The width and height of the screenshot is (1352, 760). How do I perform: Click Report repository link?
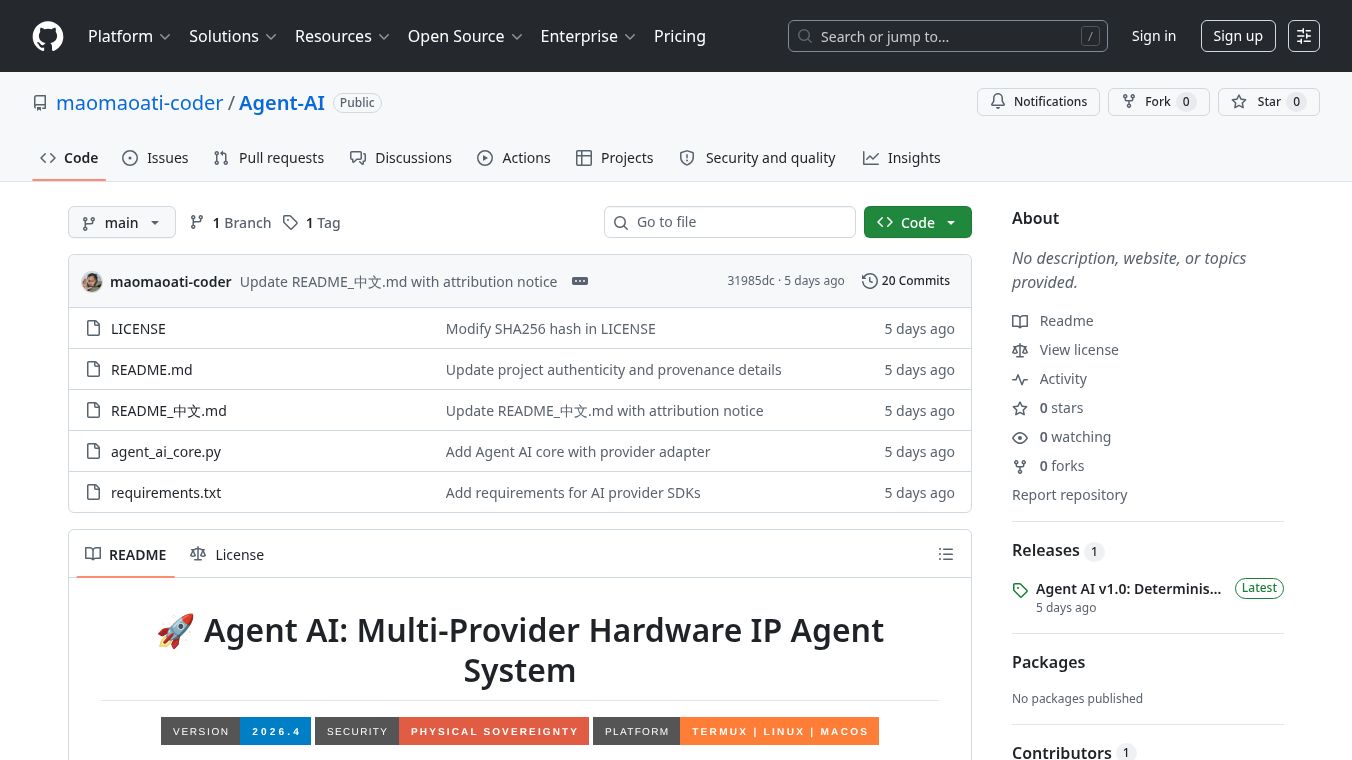pos(1069,495)
